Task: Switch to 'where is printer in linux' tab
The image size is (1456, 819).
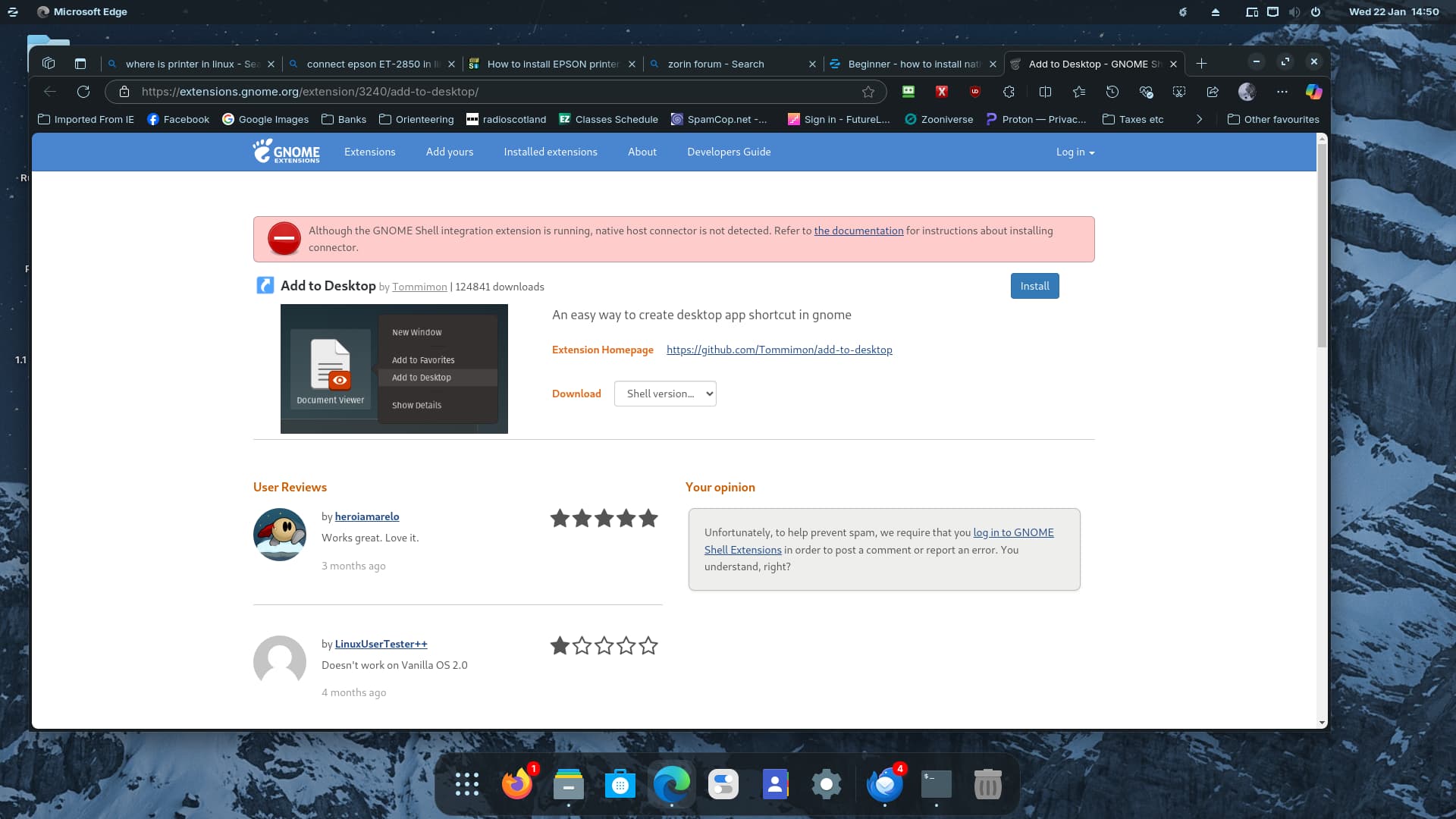Action: [x=191, y=64]
